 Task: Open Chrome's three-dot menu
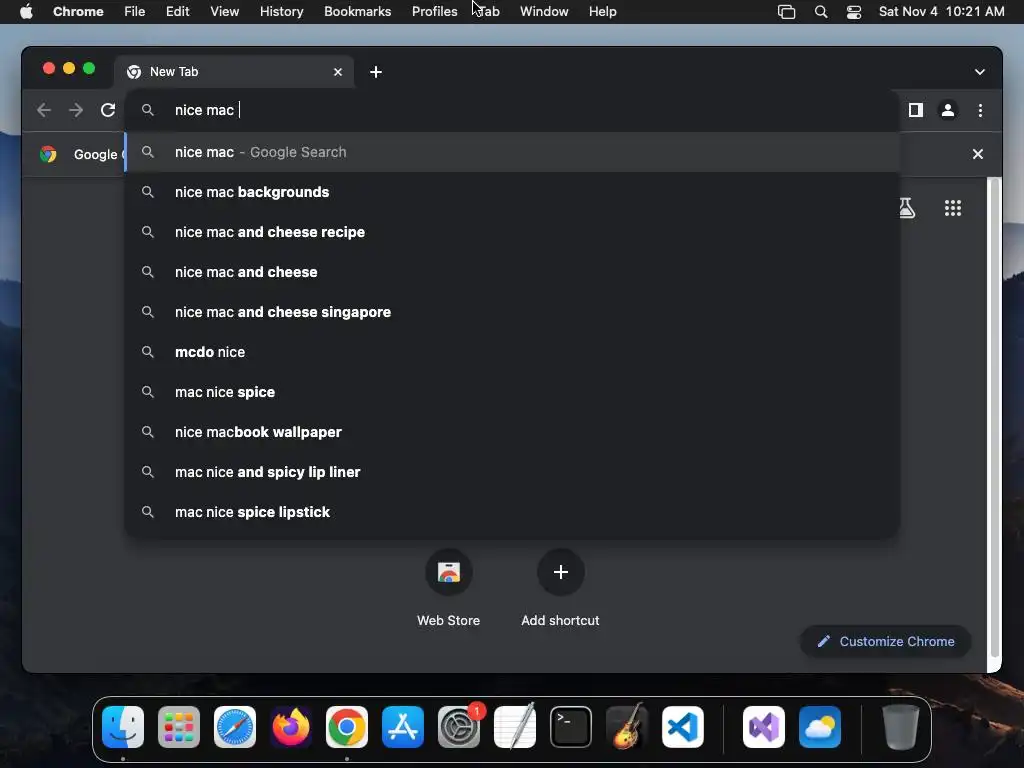980,110
